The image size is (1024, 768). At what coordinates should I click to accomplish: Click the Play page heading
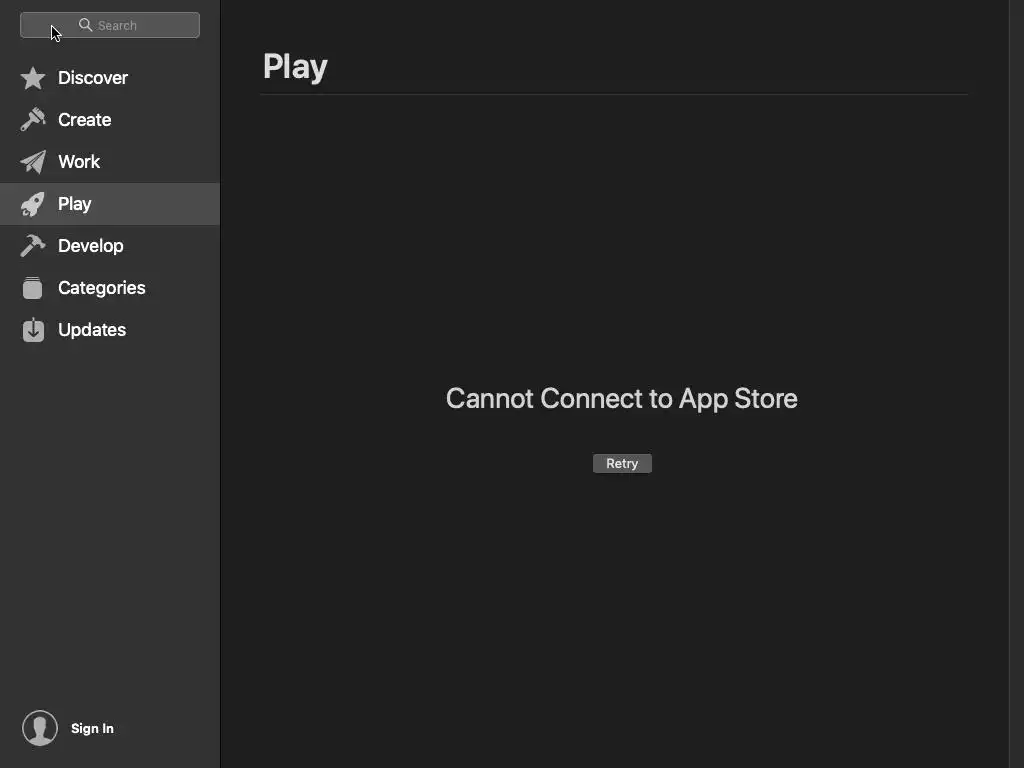coord(295,67)
